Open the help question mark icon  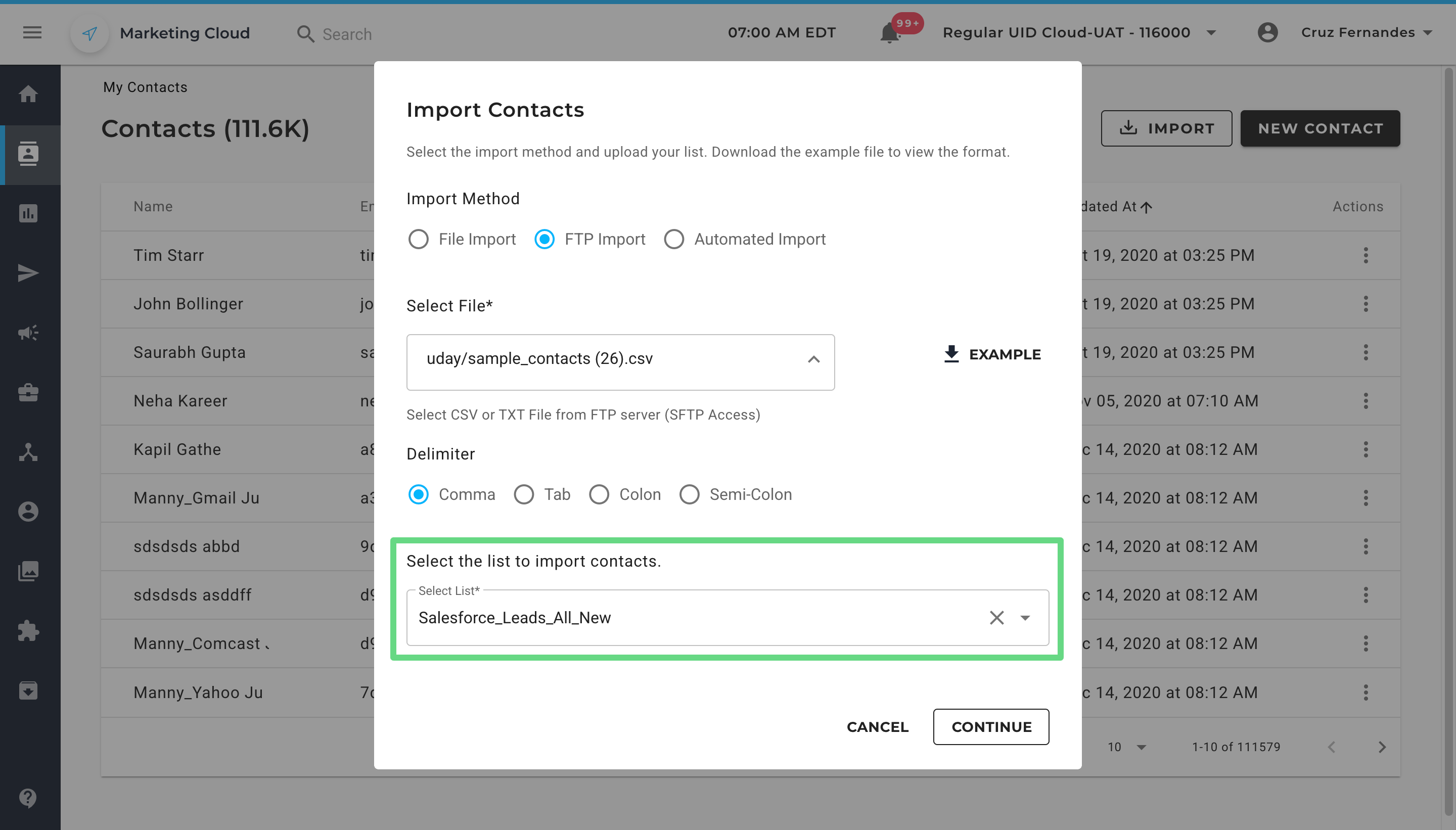coord(28,798)
